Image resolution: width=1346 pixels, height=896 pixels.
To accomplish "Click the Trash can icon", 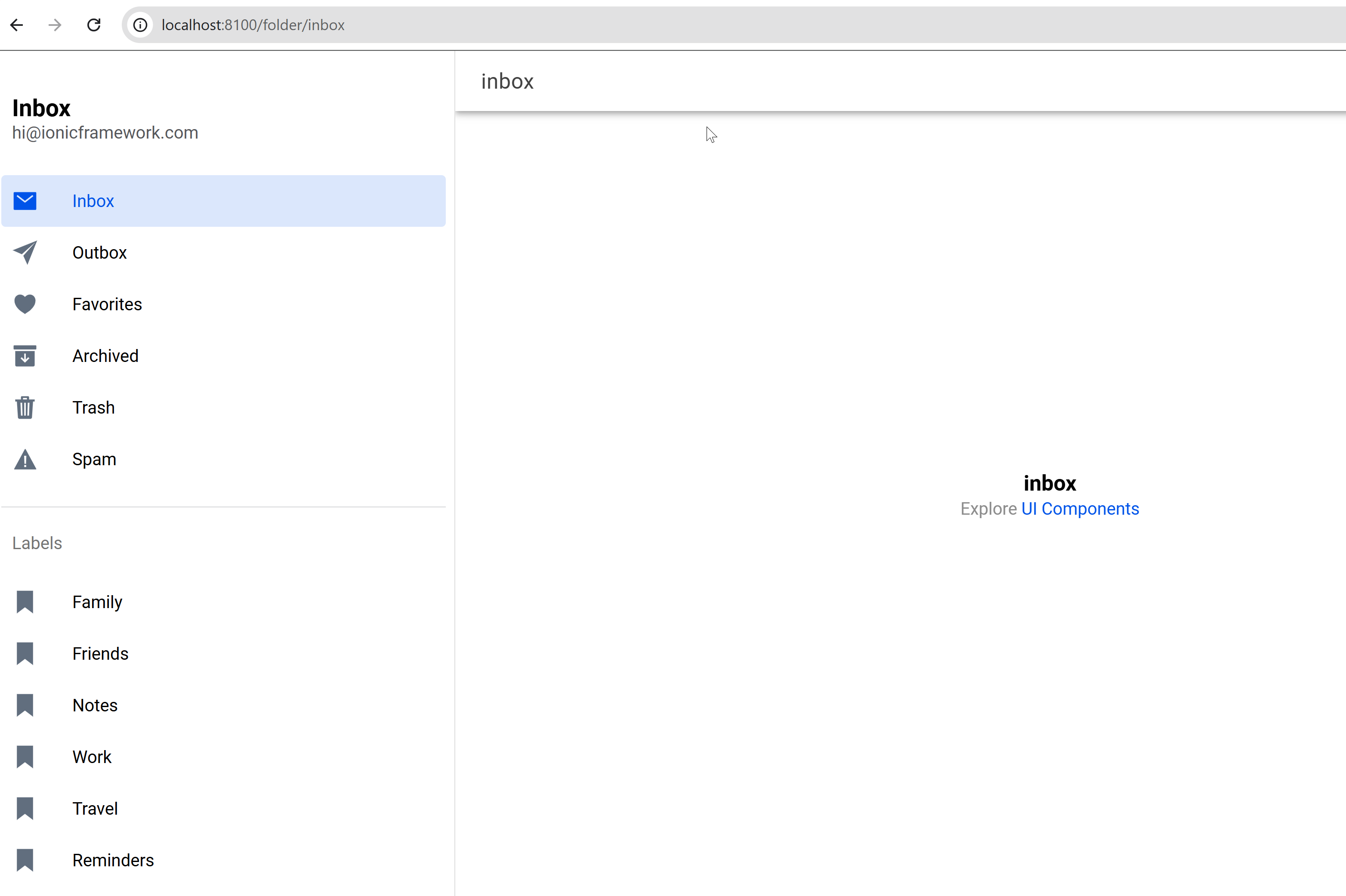I will (25, 408).
